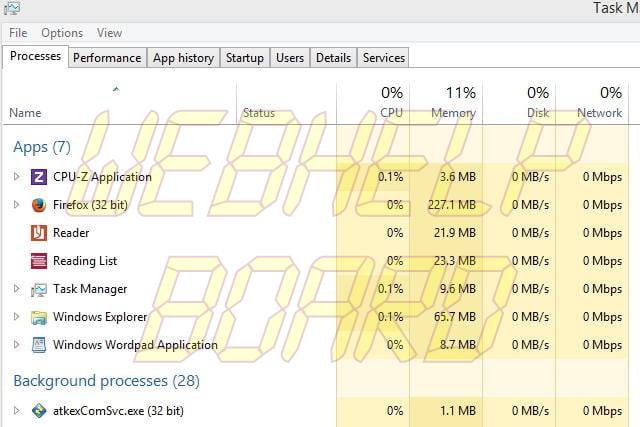Expand the atkexComSvc.exe row
Viewport: 640px width, 427px height.
pos(16,410)
